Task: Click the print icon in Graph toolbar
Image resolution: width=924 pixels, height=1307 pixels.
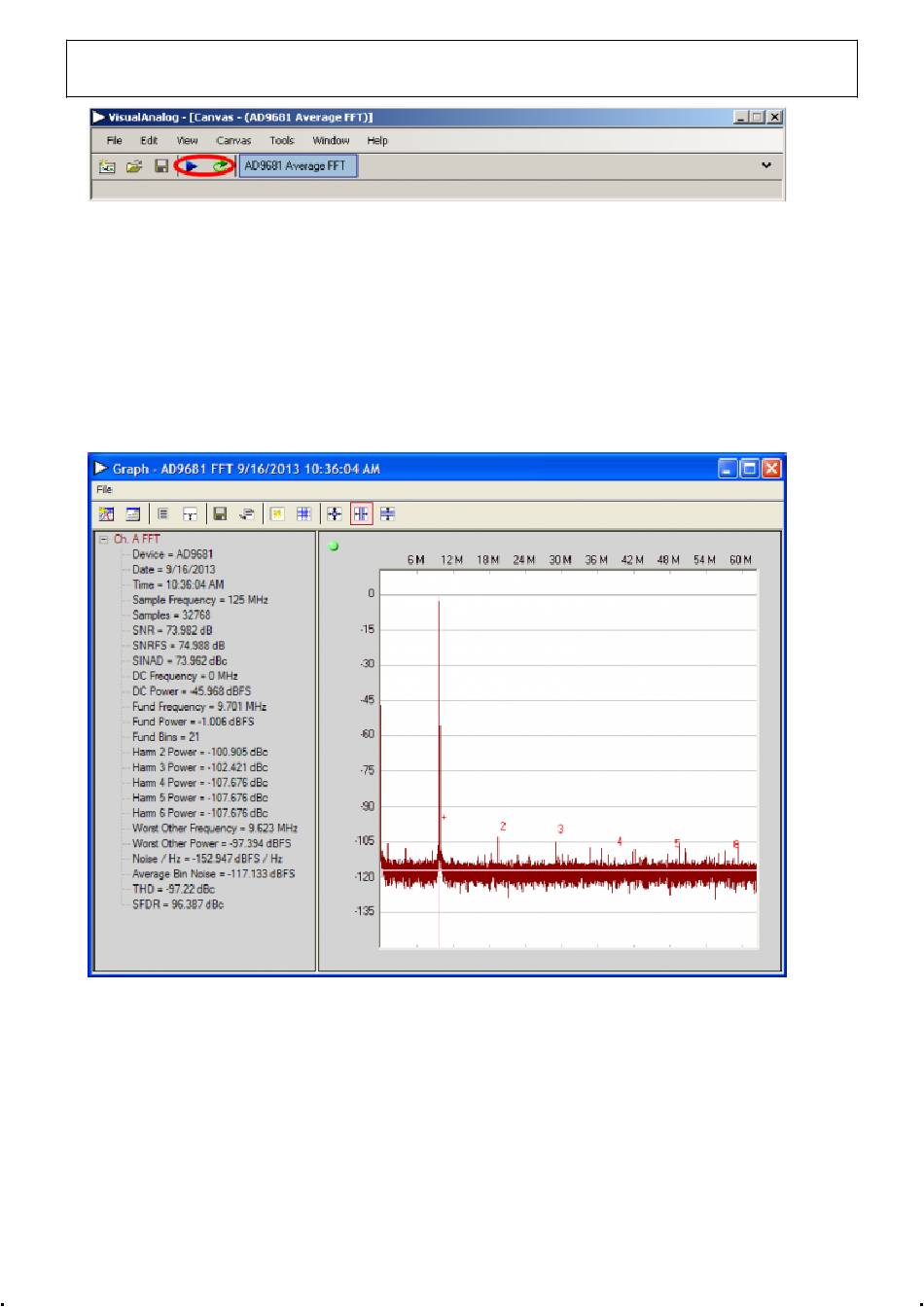Action: point(247,513)
